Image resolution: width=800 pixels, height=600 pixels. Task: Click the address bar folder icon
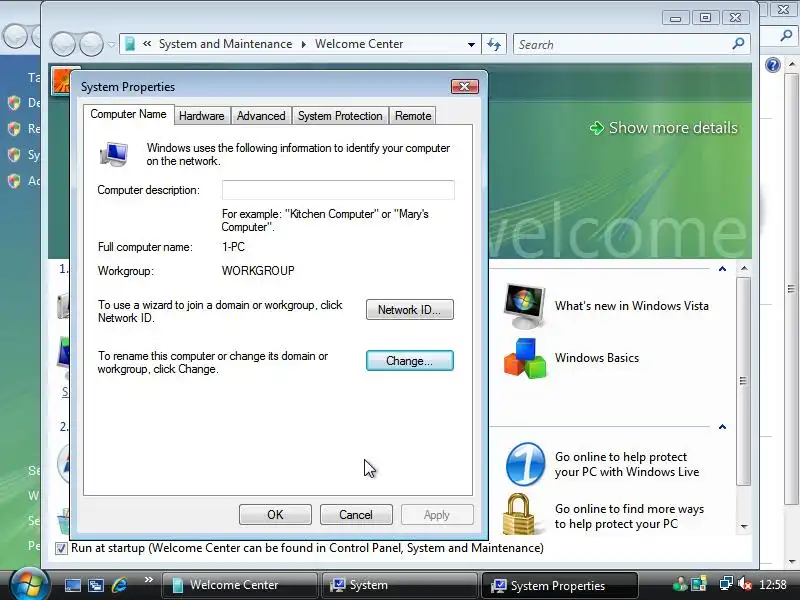[130, 44]
